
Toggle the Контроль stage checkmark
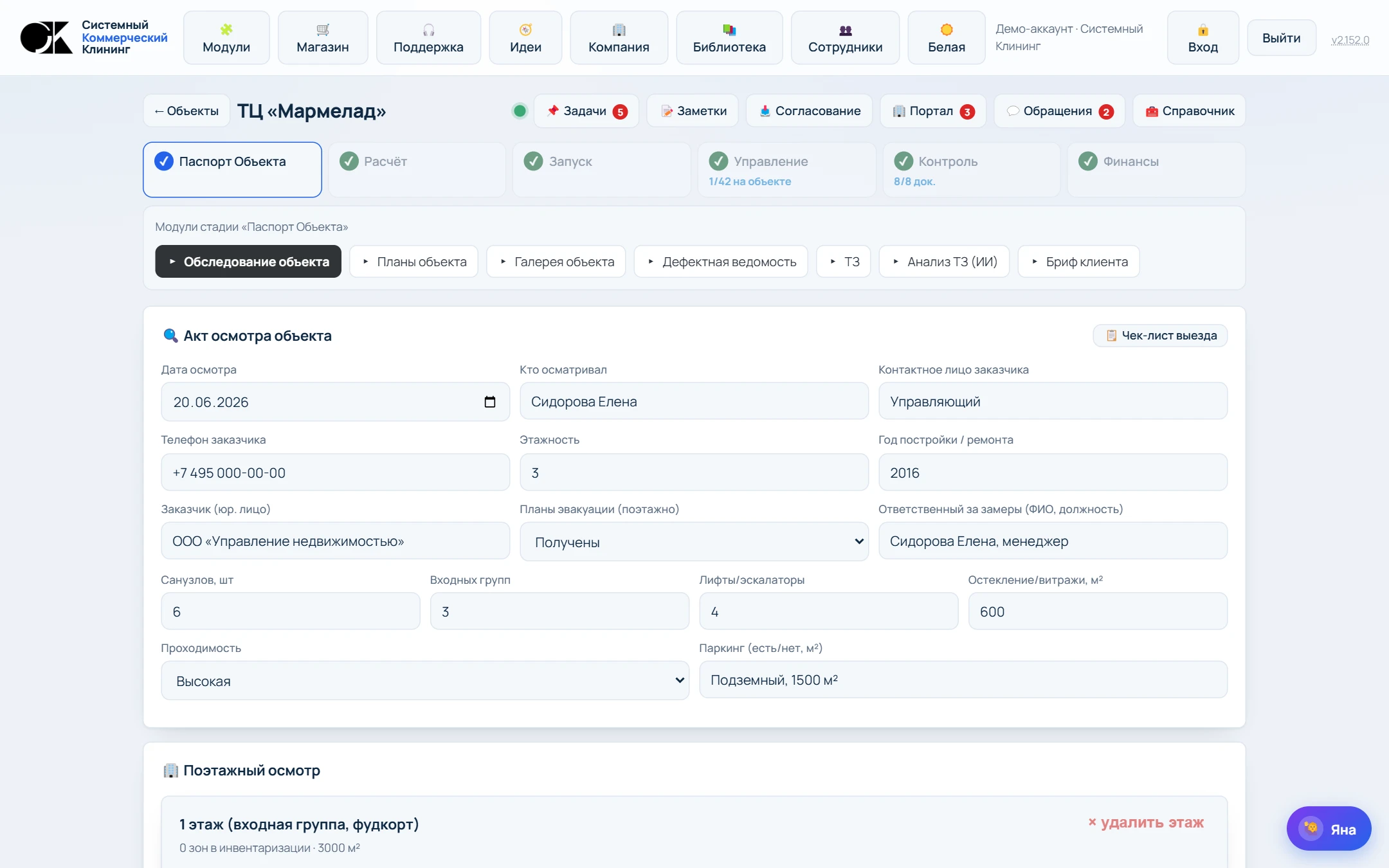click(x=903, y=161)
